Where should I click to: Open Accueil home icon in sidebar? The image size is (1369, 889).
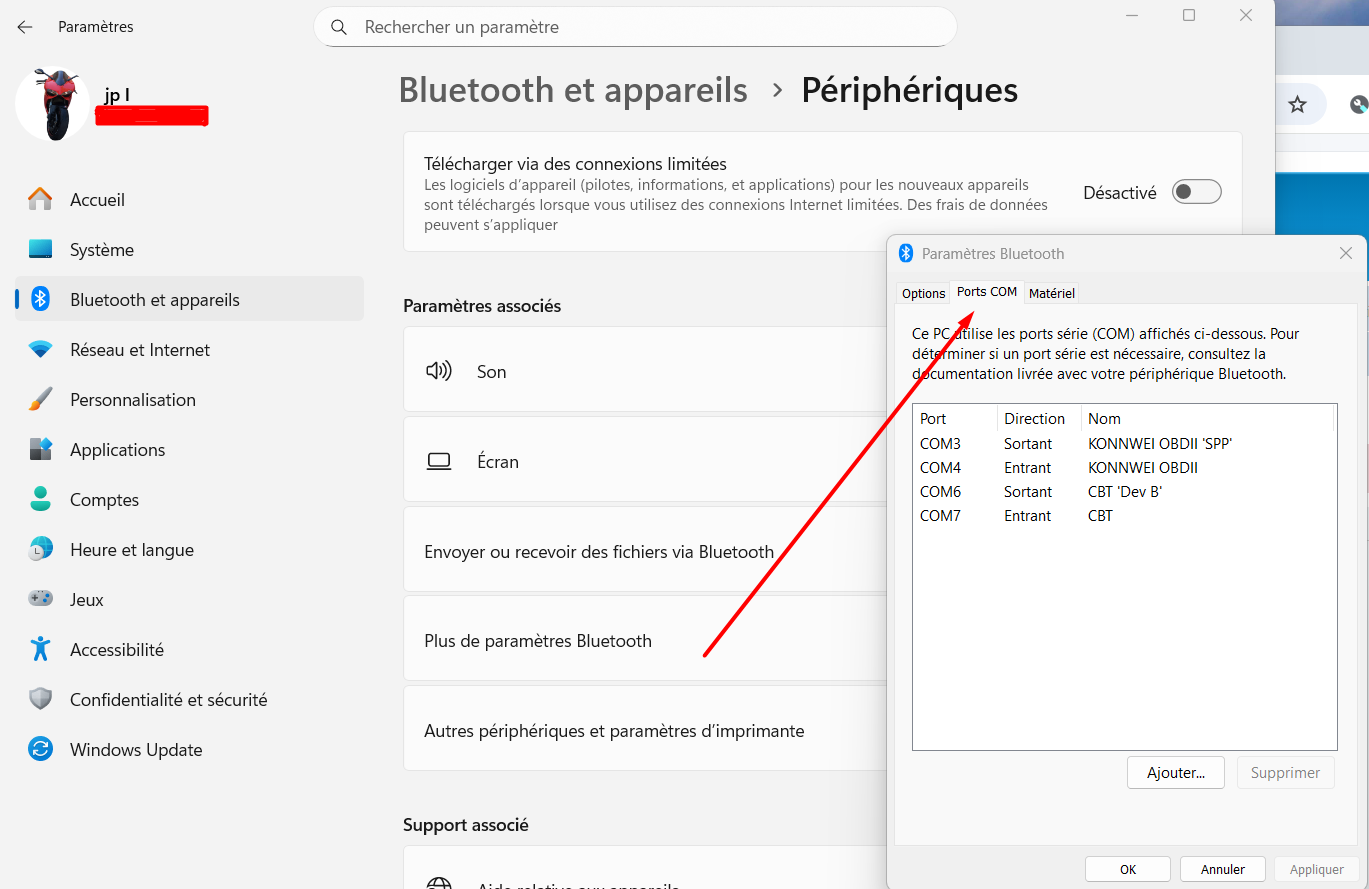tap(40, 200)
